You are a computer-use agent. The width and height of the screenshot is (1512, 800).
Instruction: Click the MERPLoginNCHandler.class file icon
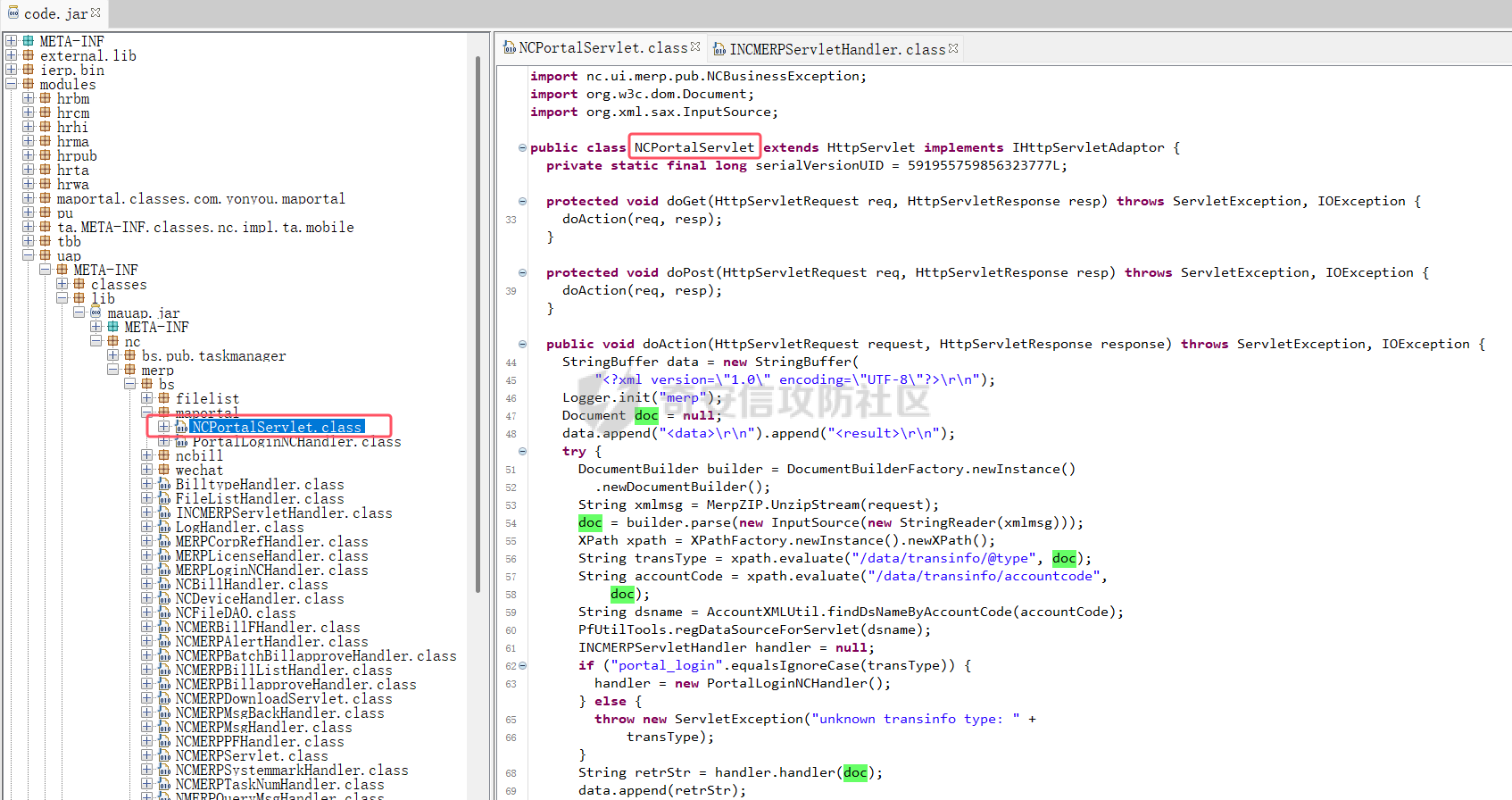[x=164, y=570]
